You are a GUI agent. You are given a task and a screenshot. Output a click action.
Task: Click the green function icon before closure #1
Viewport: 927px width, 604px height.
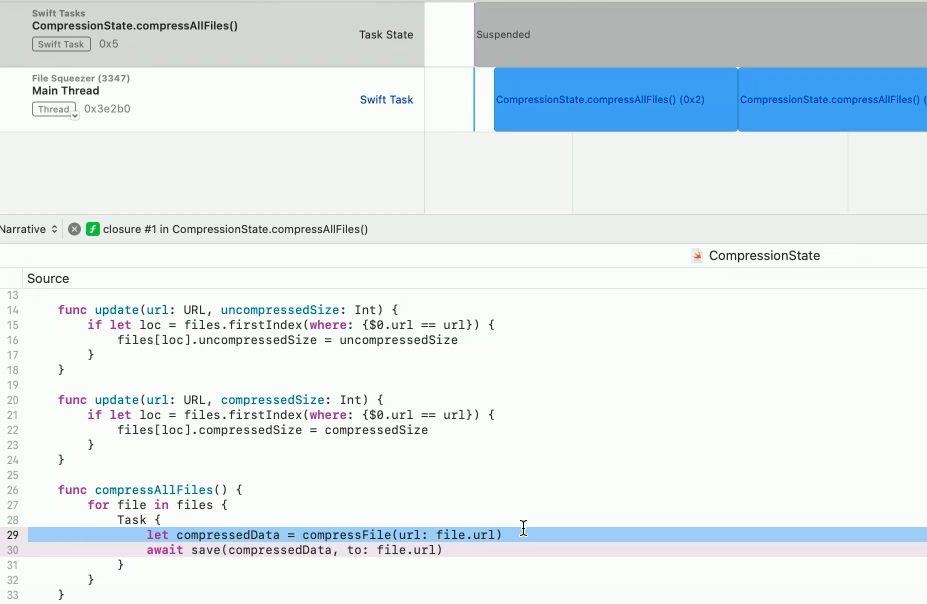coord(92,229)
